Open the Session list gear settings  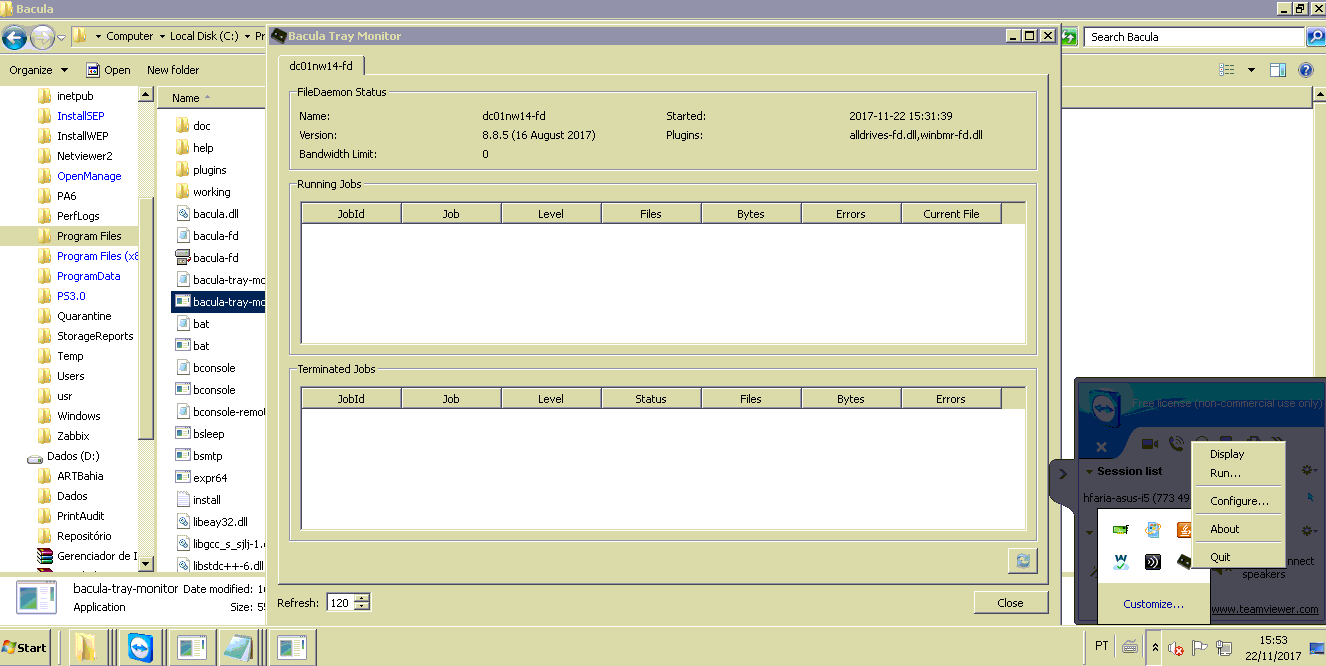pyautogui.click(x=1307, y=470)
